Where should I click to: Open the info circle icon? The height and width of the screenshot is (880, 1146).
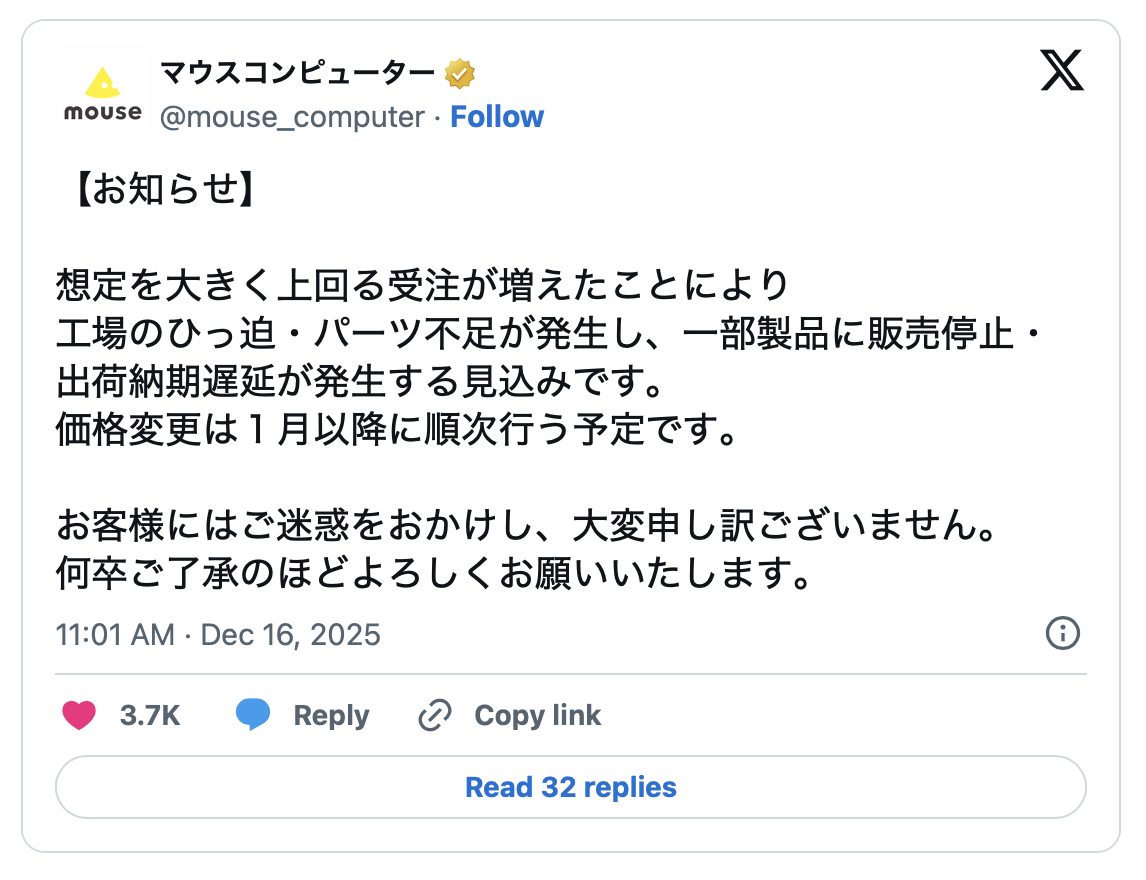(x=1062, y=633)
